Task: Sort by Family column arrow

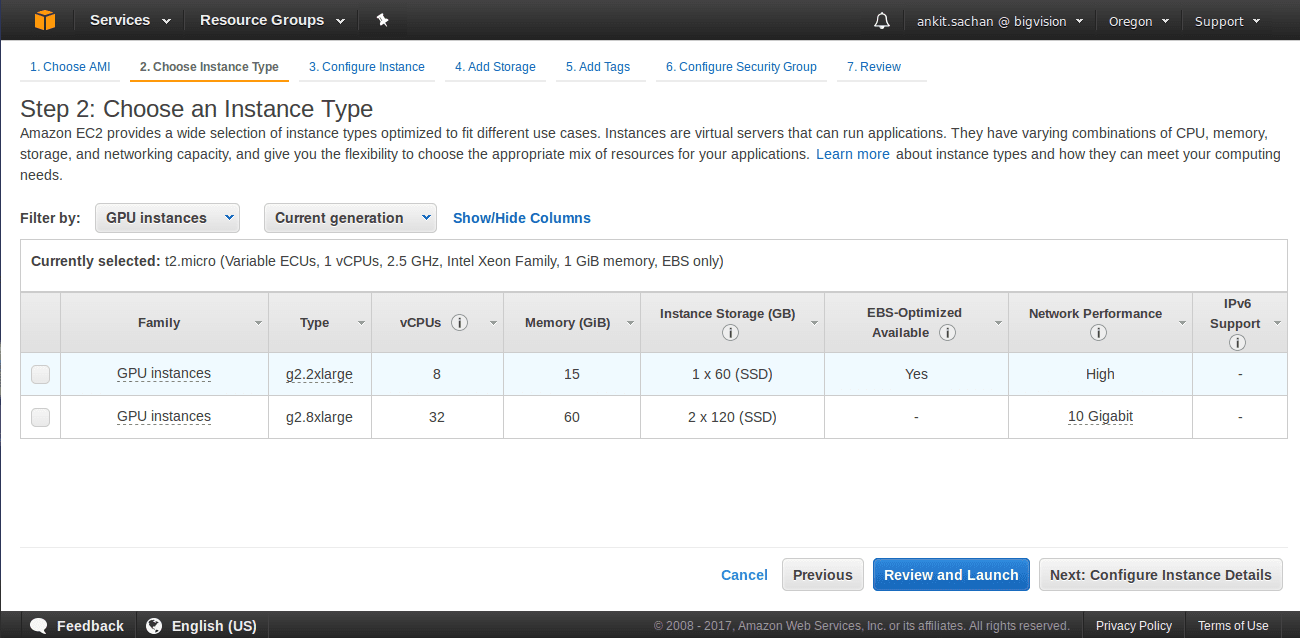Action: click(258, 323)
